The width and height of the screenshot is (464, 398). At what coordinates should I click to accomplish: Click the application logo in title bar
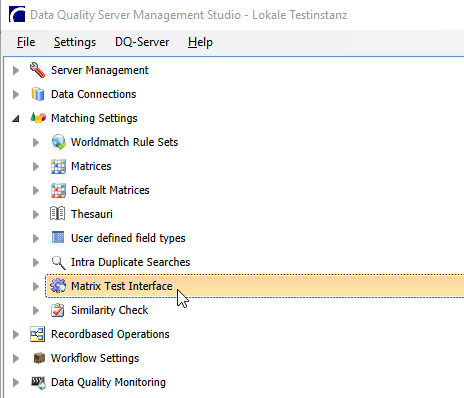pyautogui.click(x=17, y=14)
